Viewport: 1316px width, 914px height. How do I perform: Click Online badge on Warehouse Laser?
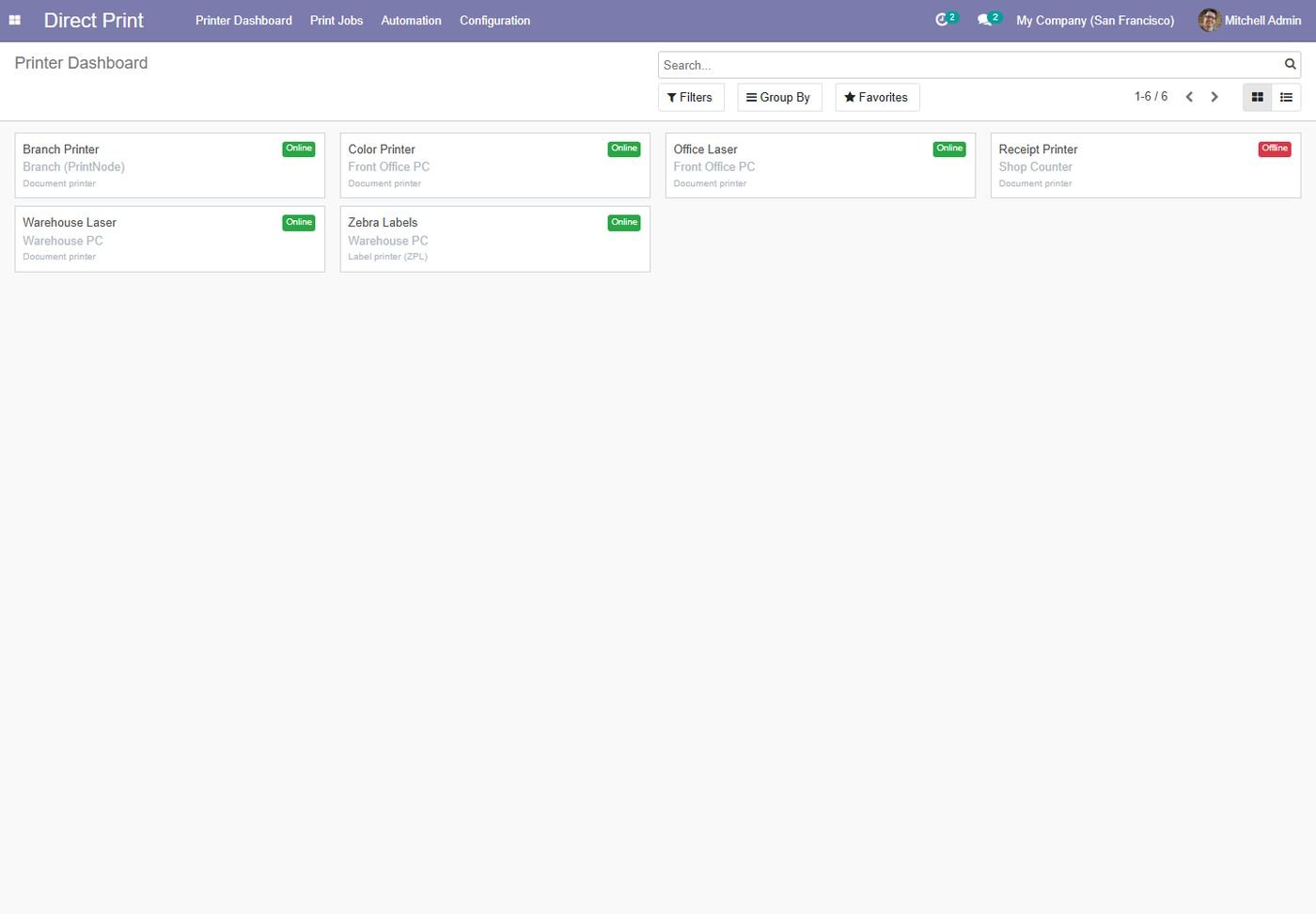[x=299, y=223]
